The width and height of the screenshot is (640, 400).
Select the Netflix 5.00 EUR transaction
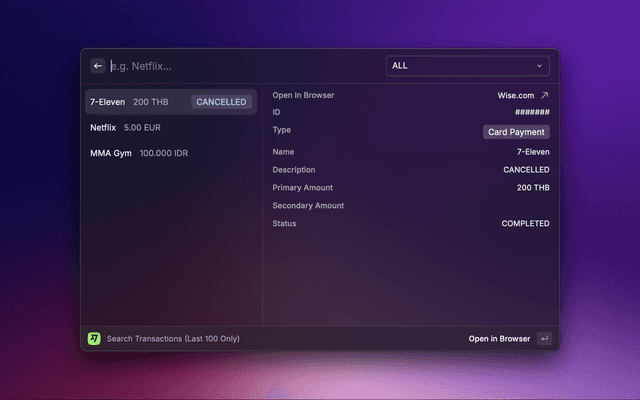point(125,128)
